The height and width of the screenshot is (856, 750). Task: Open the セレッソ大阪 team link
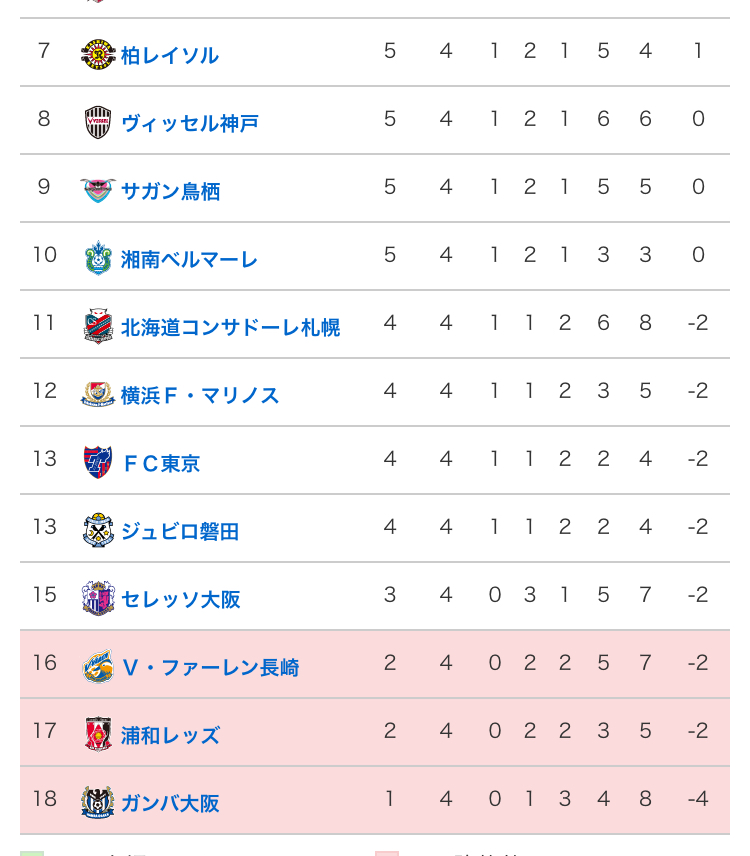180,599
